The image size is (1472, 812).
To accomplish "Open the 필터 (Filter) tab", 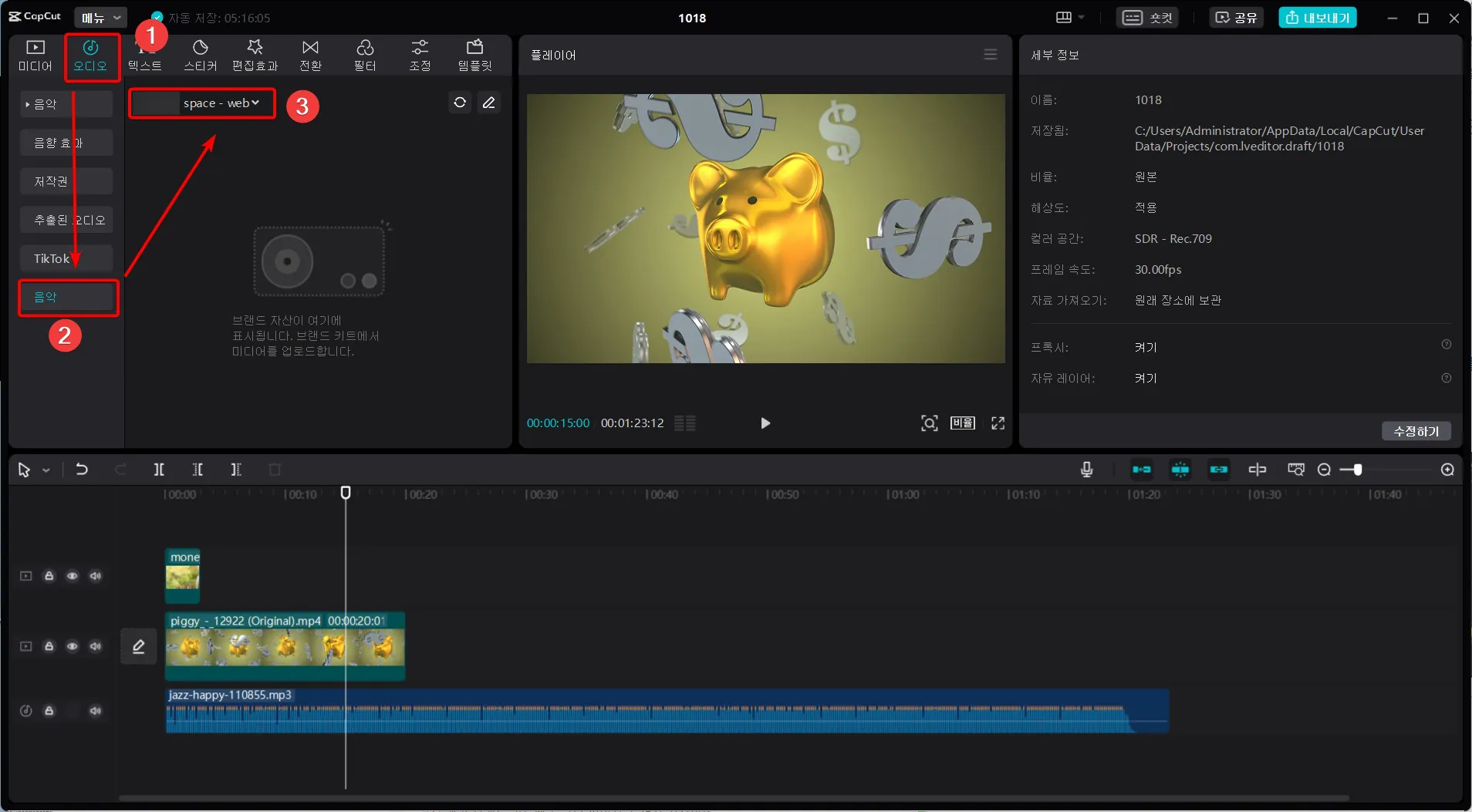I will (x=365, y=56).
